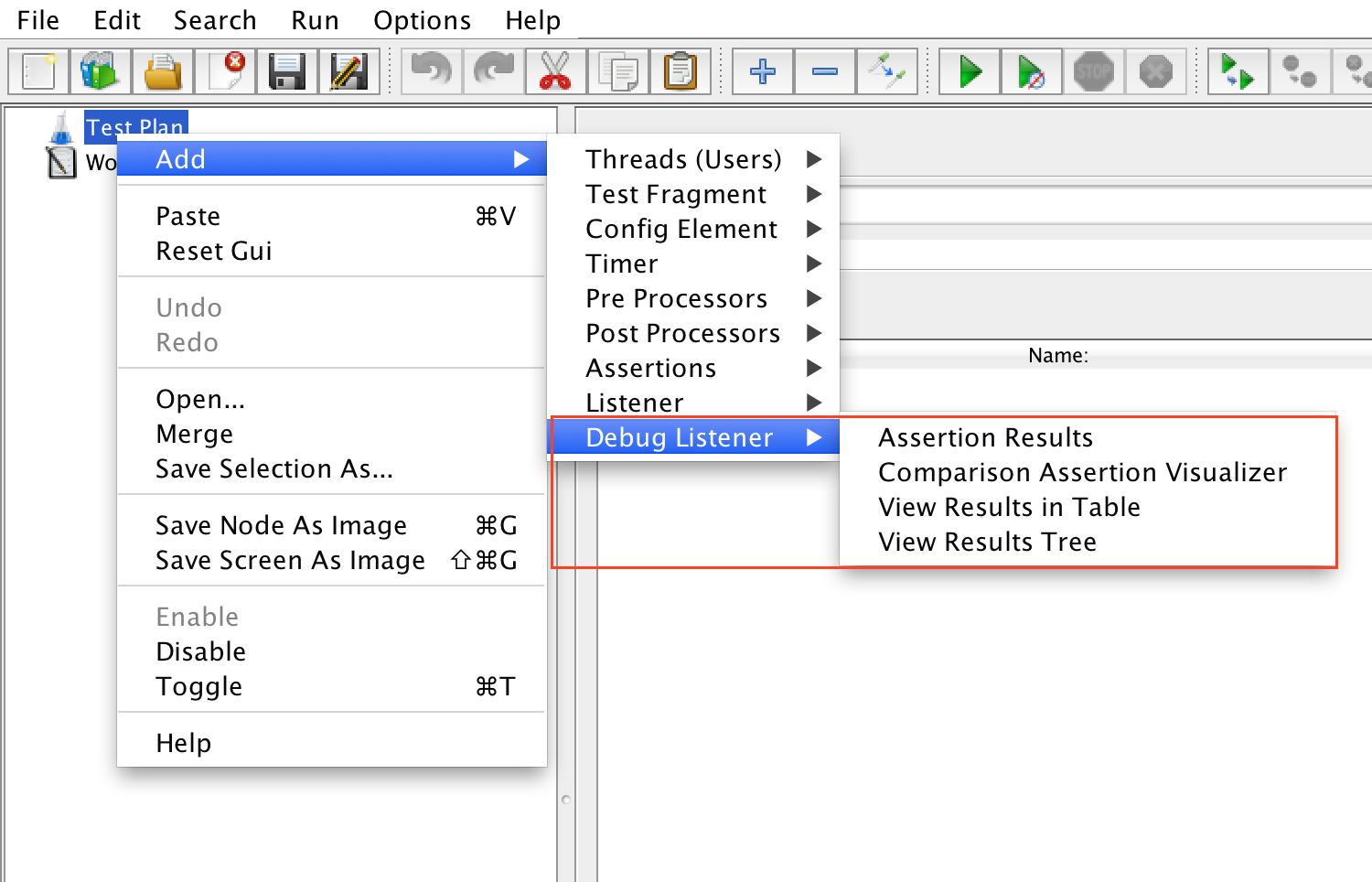
Task: Create a new test plan
Action: 38,70
